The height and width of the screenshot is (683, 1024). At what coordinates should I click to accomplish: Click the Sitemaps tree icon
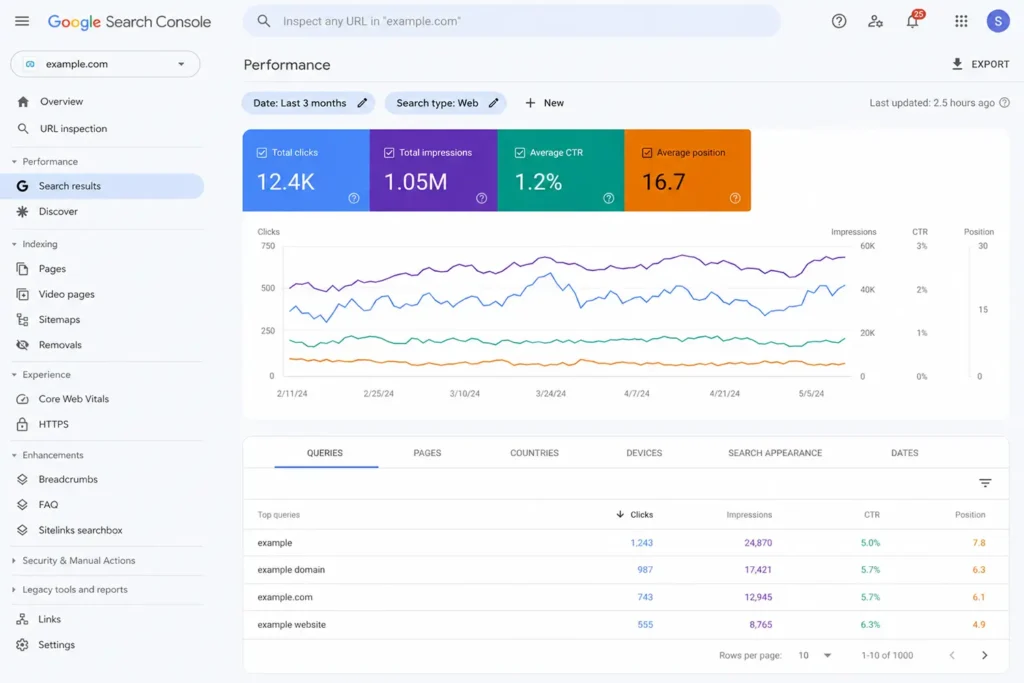22,319
